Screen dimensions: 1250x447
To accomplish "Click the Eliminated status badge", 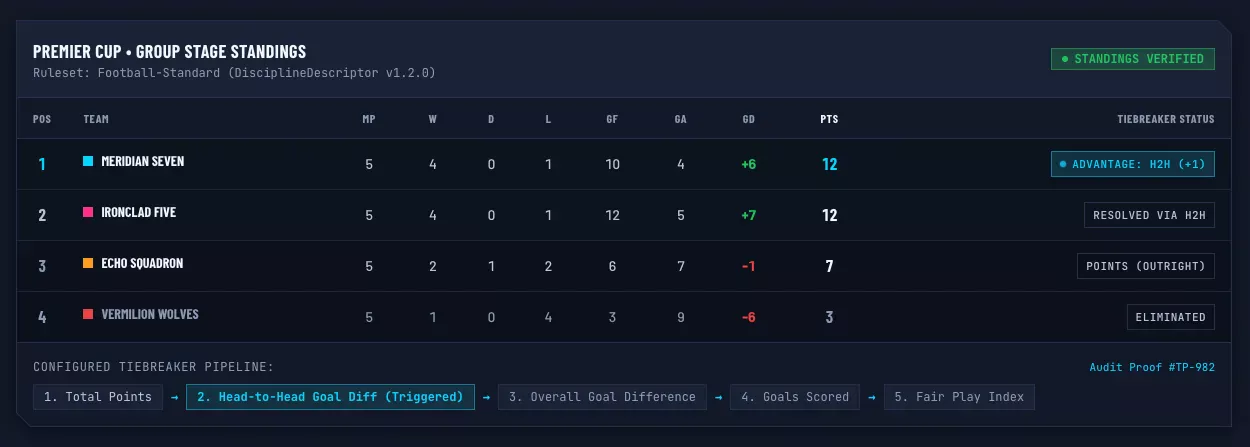I will click(1170, 317).
